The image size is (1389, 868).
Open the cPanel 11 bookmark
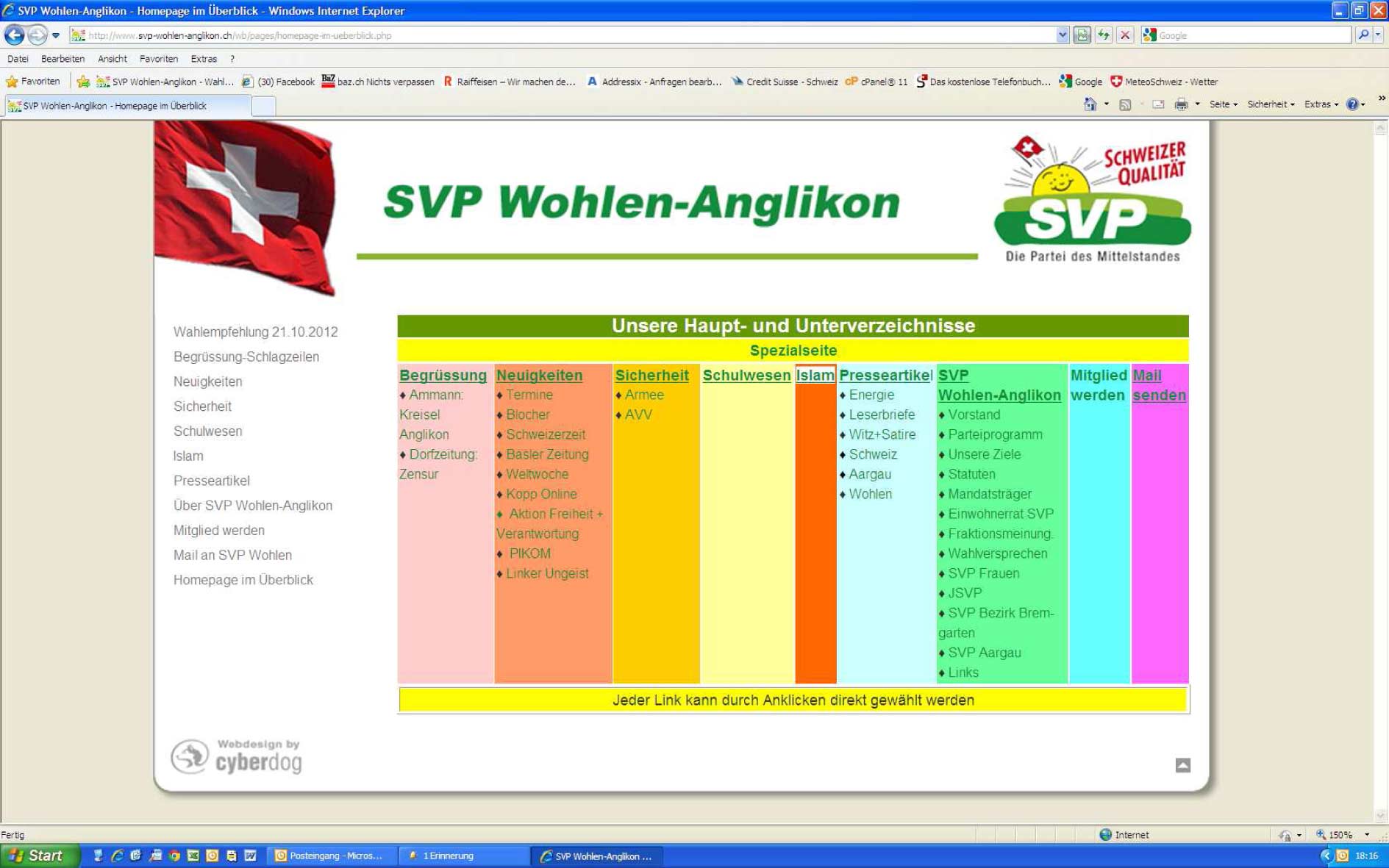pos(876,82)
